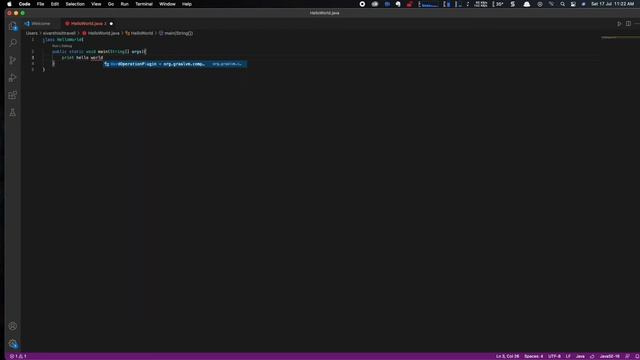Click the screen recording indicator in menu bar
640x360 pixels.
(x=362, y=4)
